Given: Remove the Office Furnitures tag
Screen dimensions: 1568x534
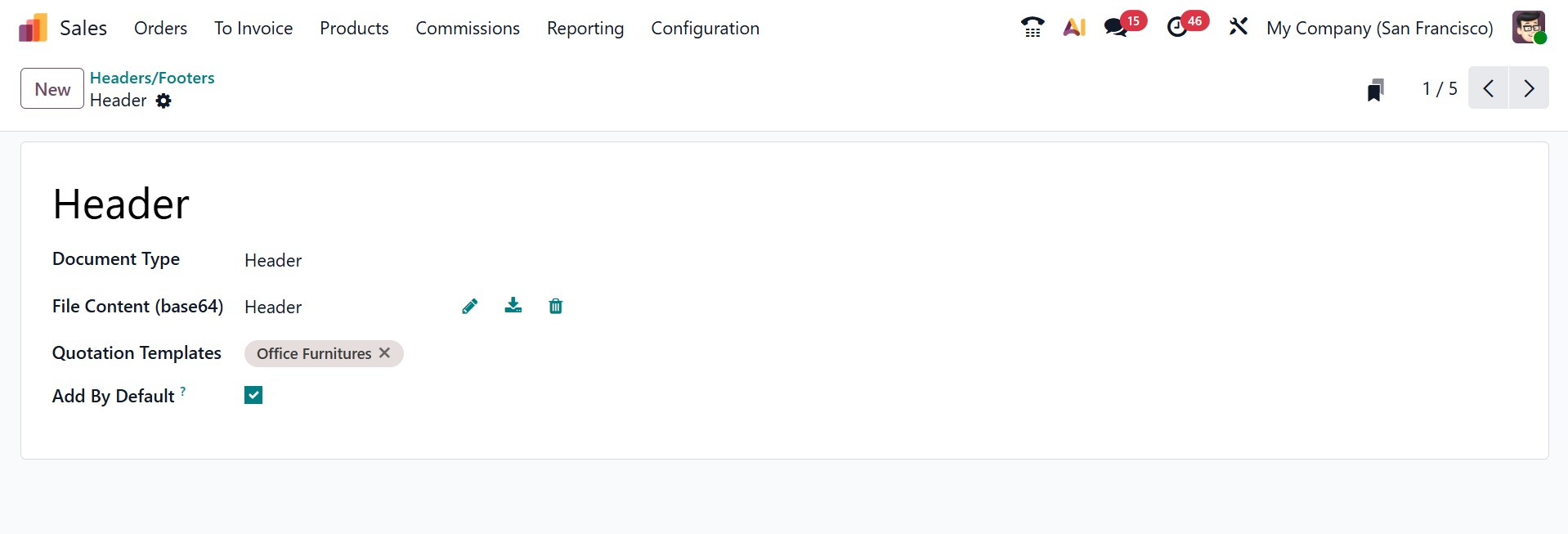Looking at the screenshot, I should pyautogui.click(x=384, y=353).
